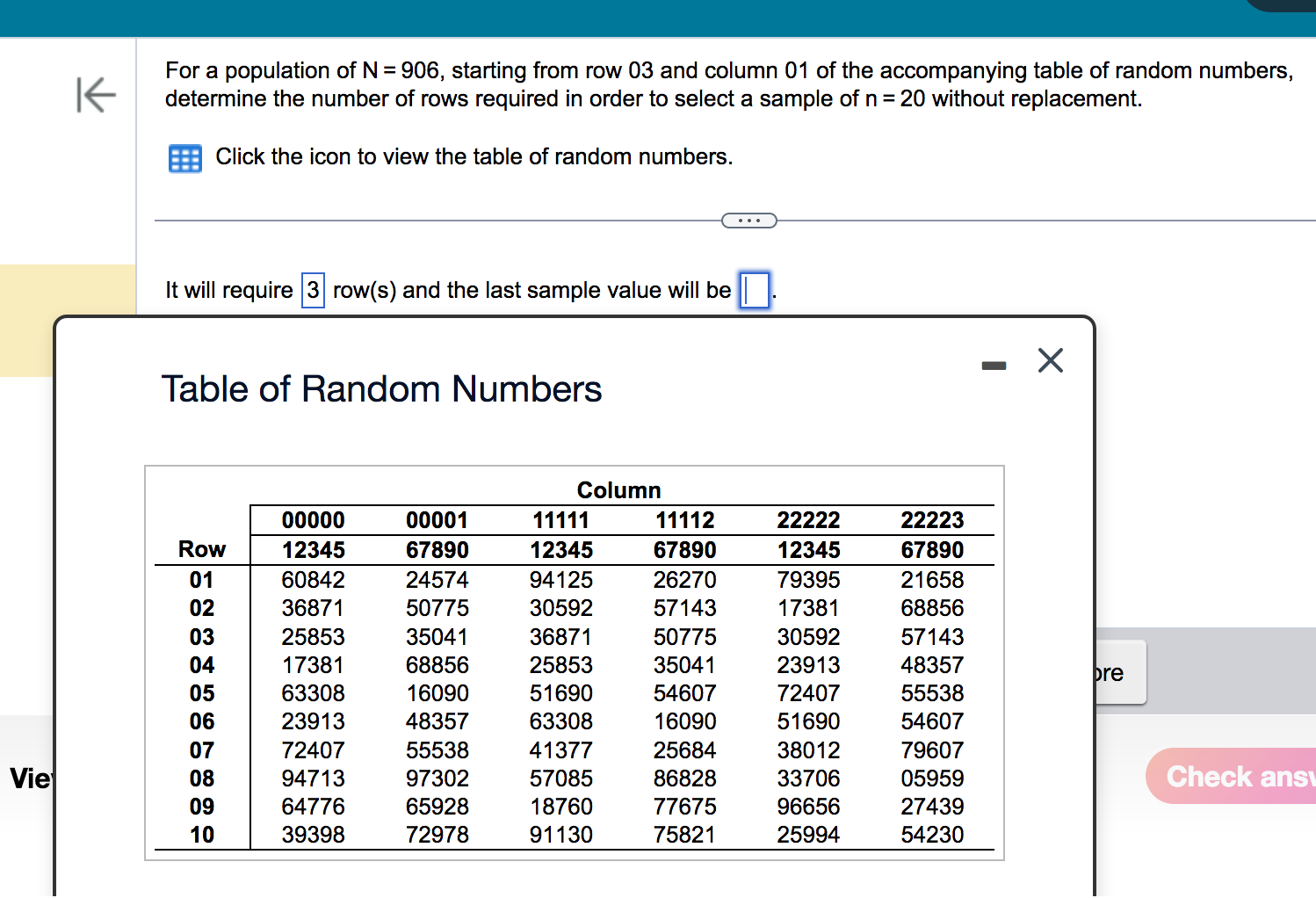This screenshot has height=898, width=1316.
Task: Click value 25853 in row 03 of the table
Action: [313, 636]
